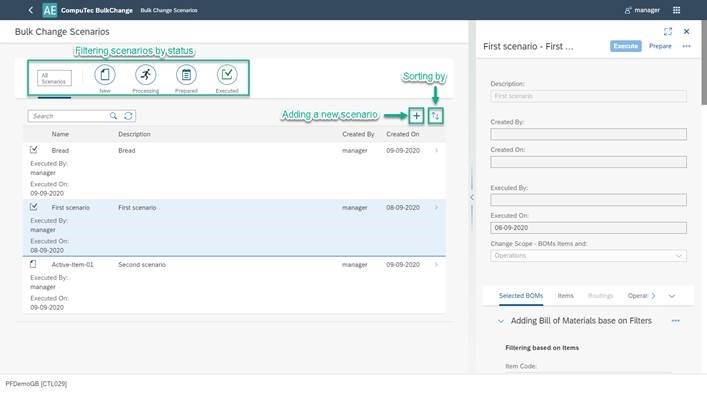Image resolution: width=707 pixels, height=394 pixels.
Task: Sort by Created On column header
Action: pyautogui.click(x=403, y=134)
